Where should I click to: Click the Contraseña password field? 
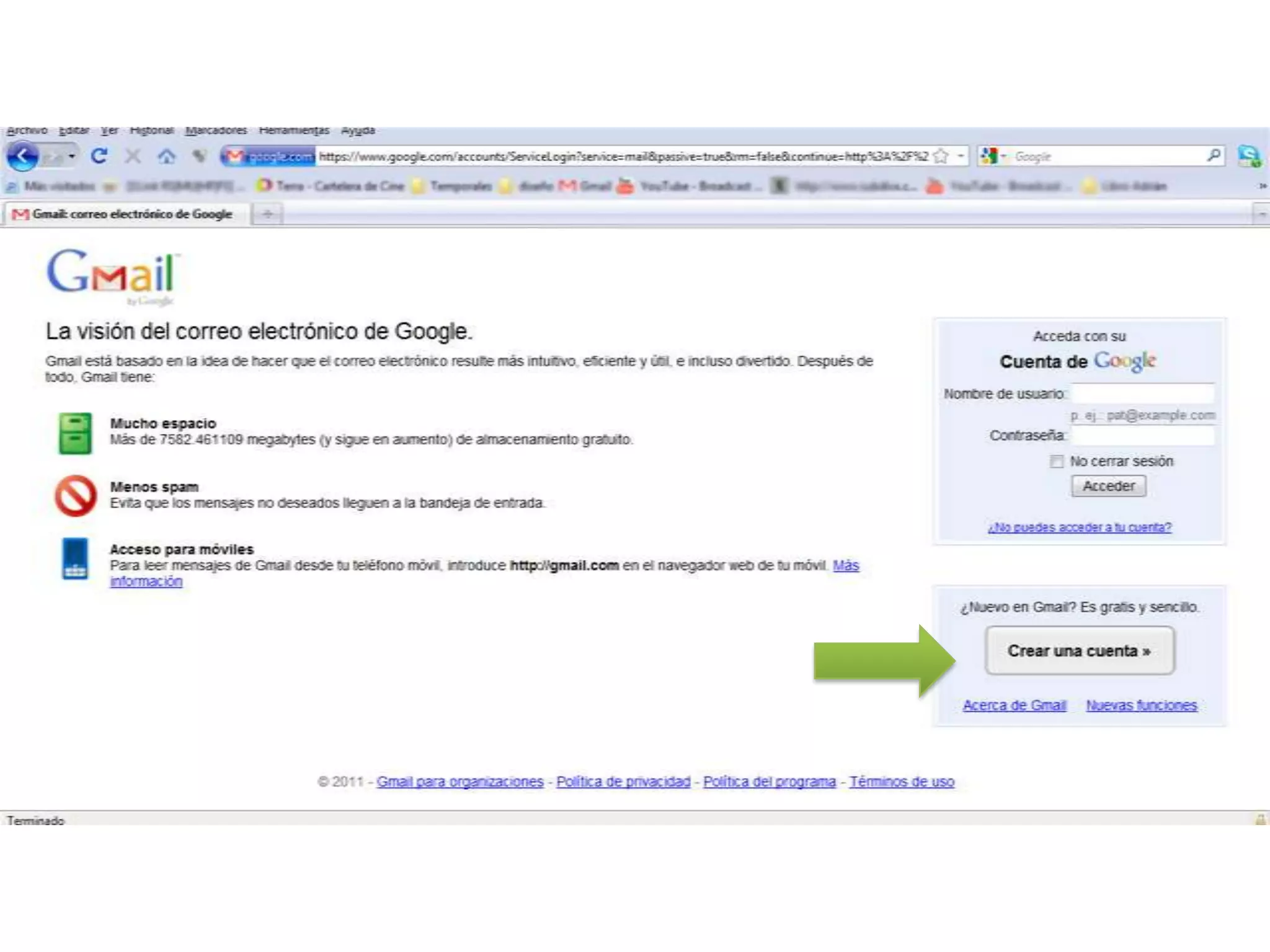pos(1142,436)
